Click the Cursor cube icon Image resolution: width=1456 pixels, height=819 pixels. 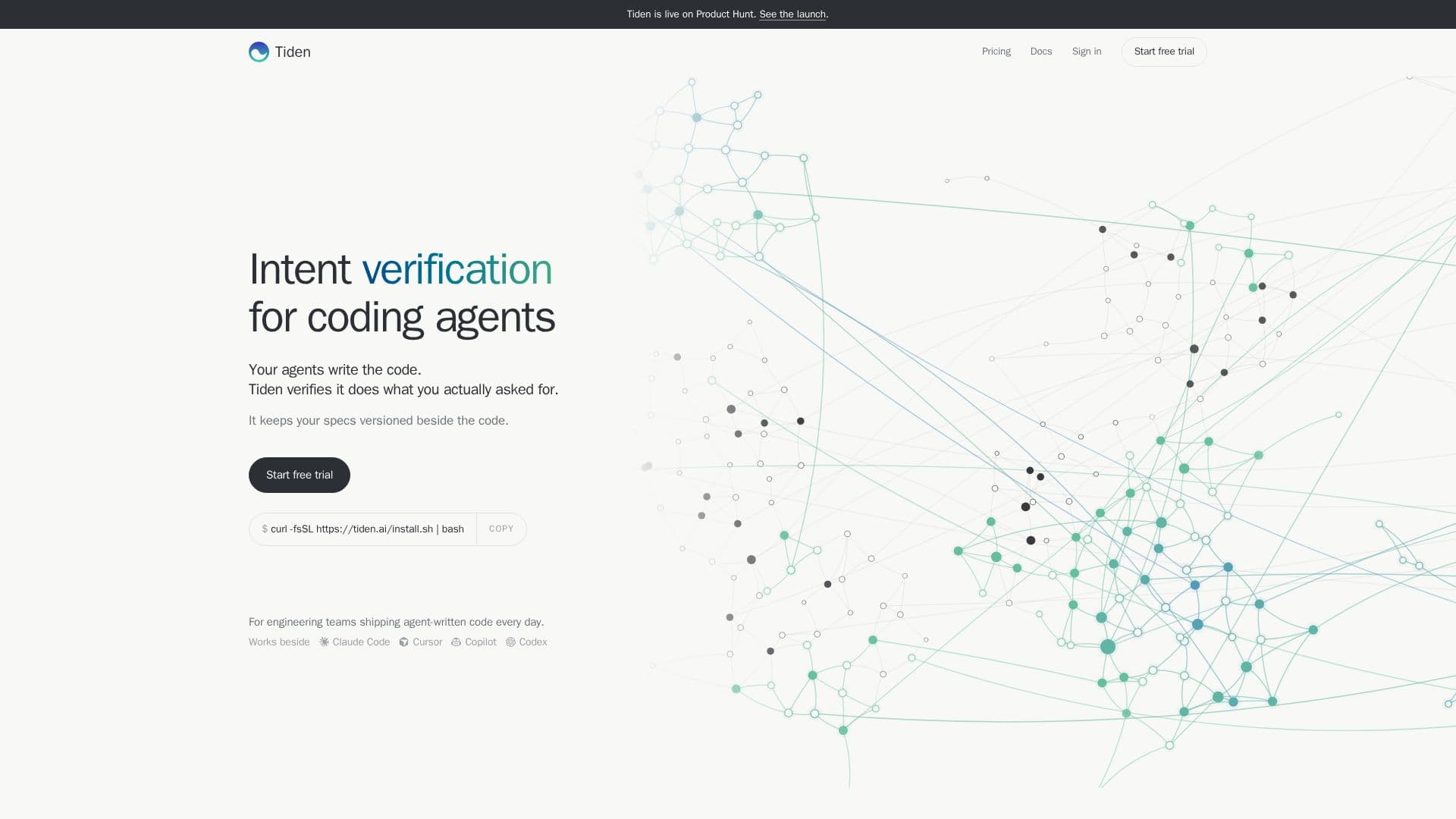tap(404, 642)
